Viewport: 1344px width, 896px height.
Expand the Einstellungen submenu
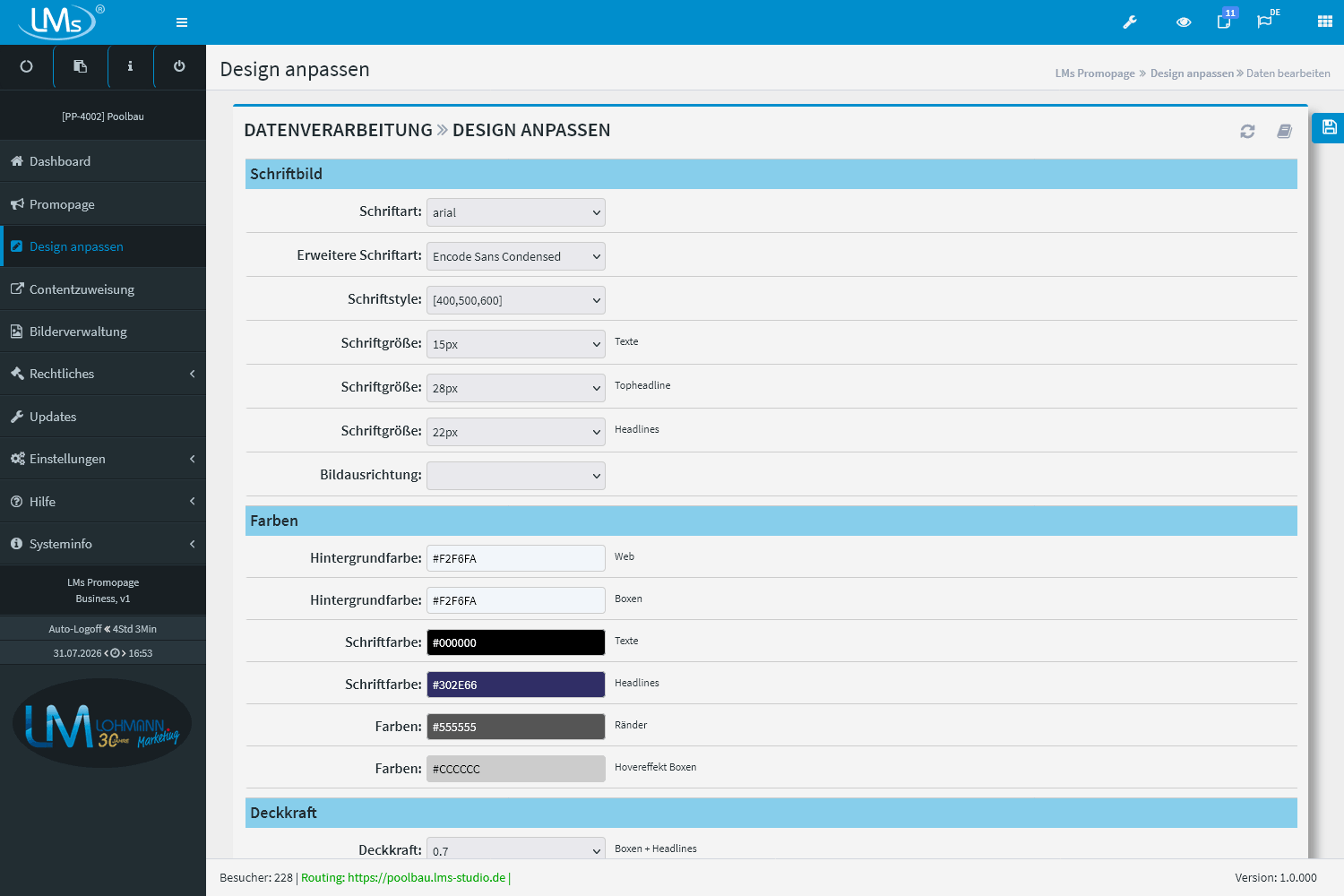pos(103,459)
